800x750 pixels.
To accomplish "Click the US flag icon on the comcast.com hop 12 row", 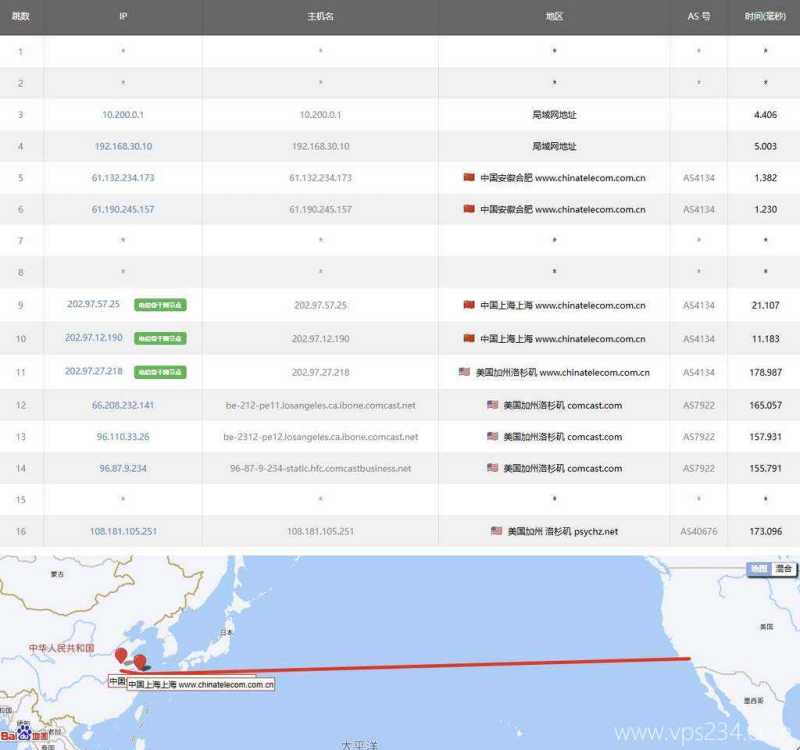I will [x=489, y=405].
